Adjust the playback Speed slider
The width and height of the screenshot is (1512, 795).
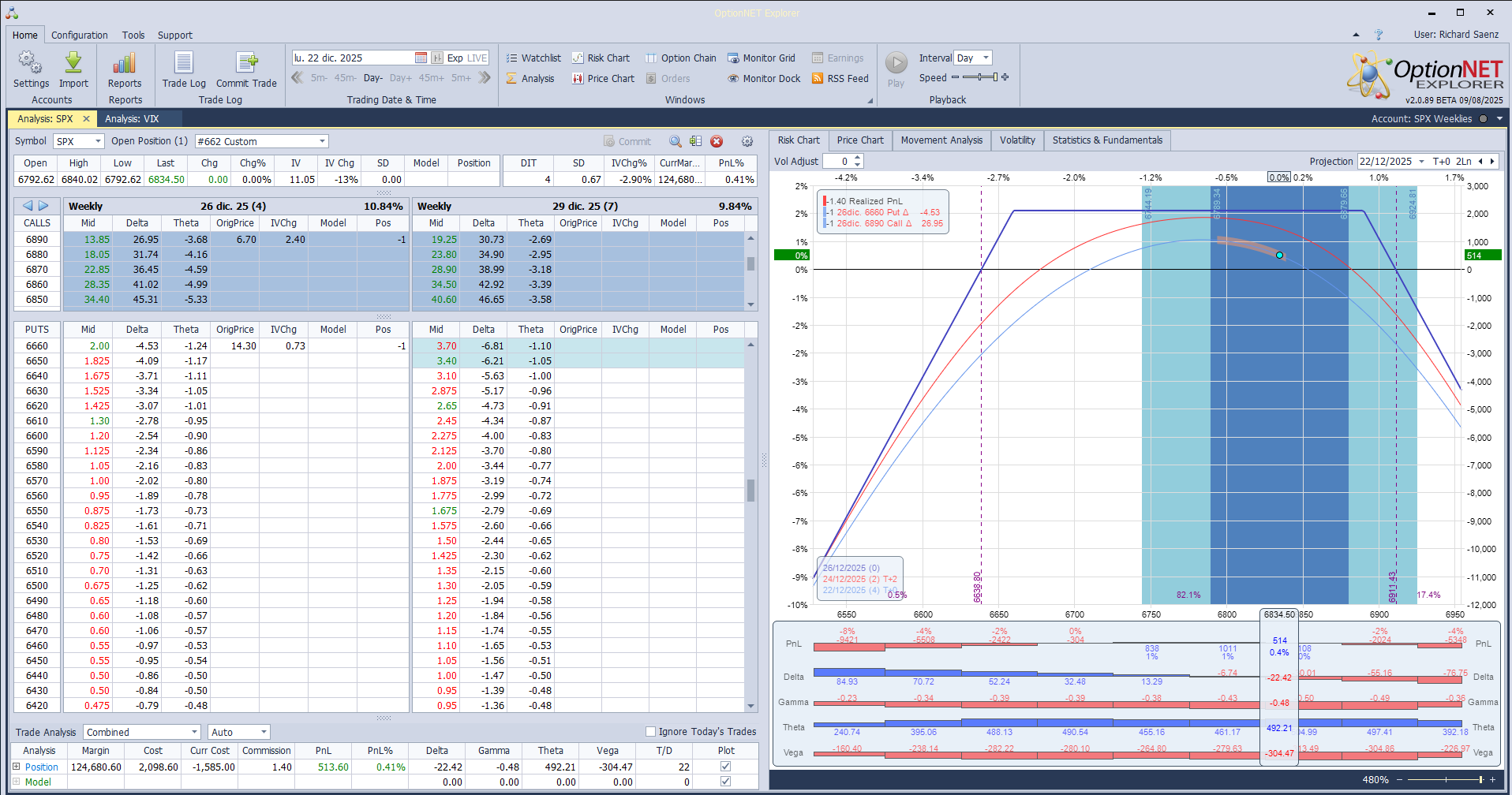pos(979,77)
